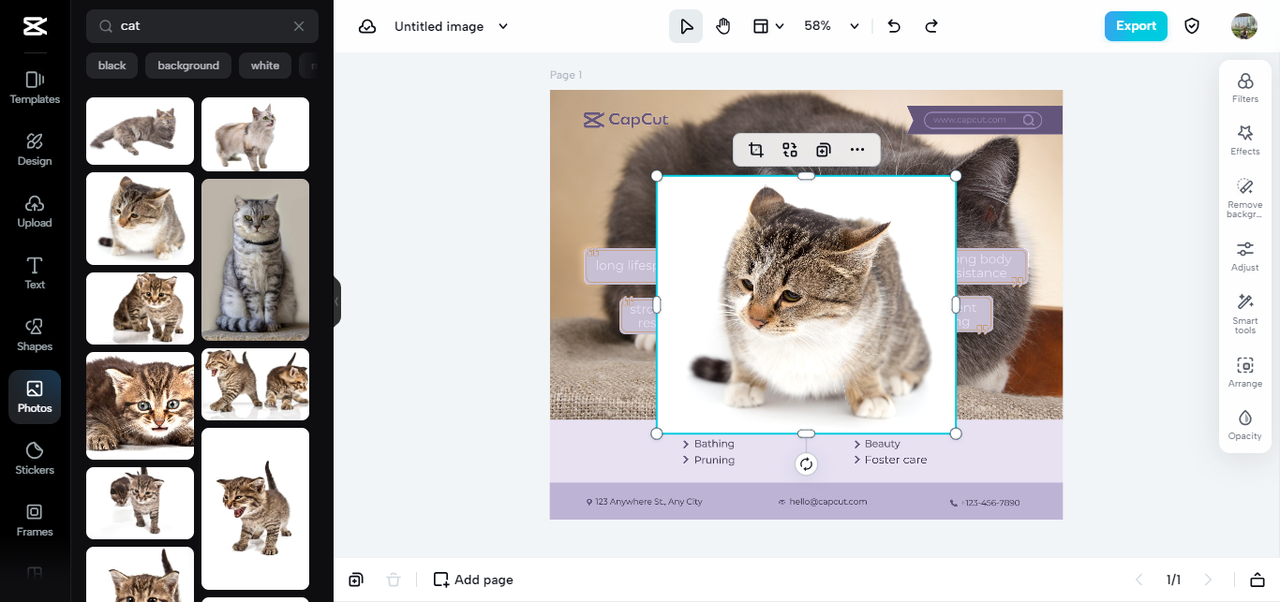Filter results by the black tag
Image resolution: width=1280 pixels, height=602 pixels.
coord(112,66)
